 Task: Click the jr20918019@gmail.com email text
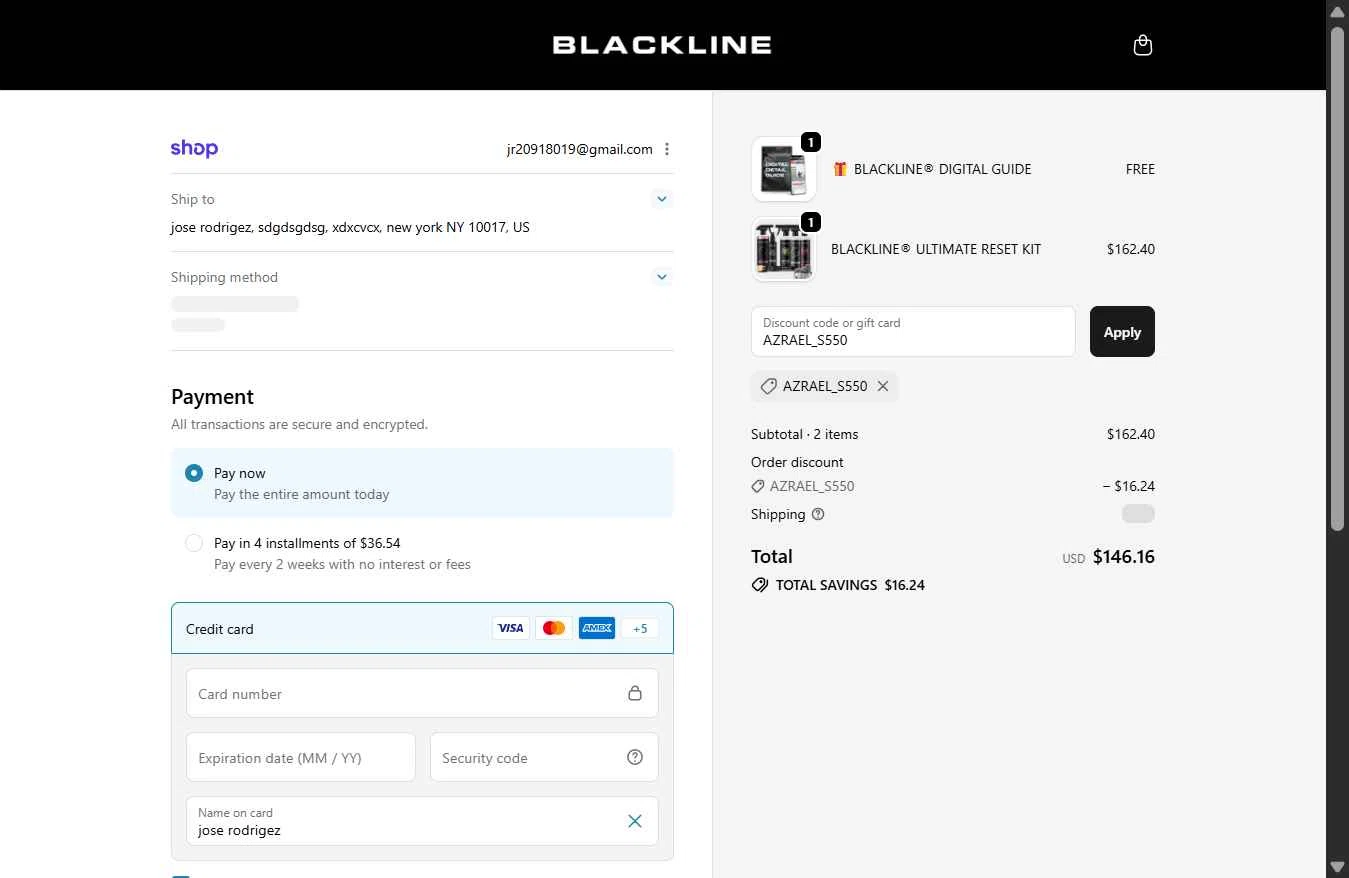[580, 149]
